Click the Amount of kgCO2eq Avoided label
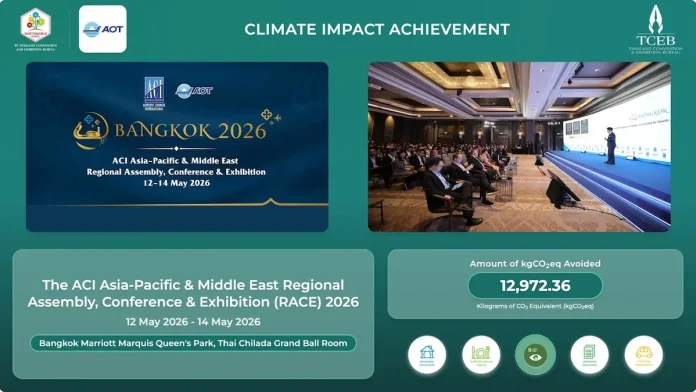Screen dimensions: 696x392 pyautogui.click(x=535, y=264)
